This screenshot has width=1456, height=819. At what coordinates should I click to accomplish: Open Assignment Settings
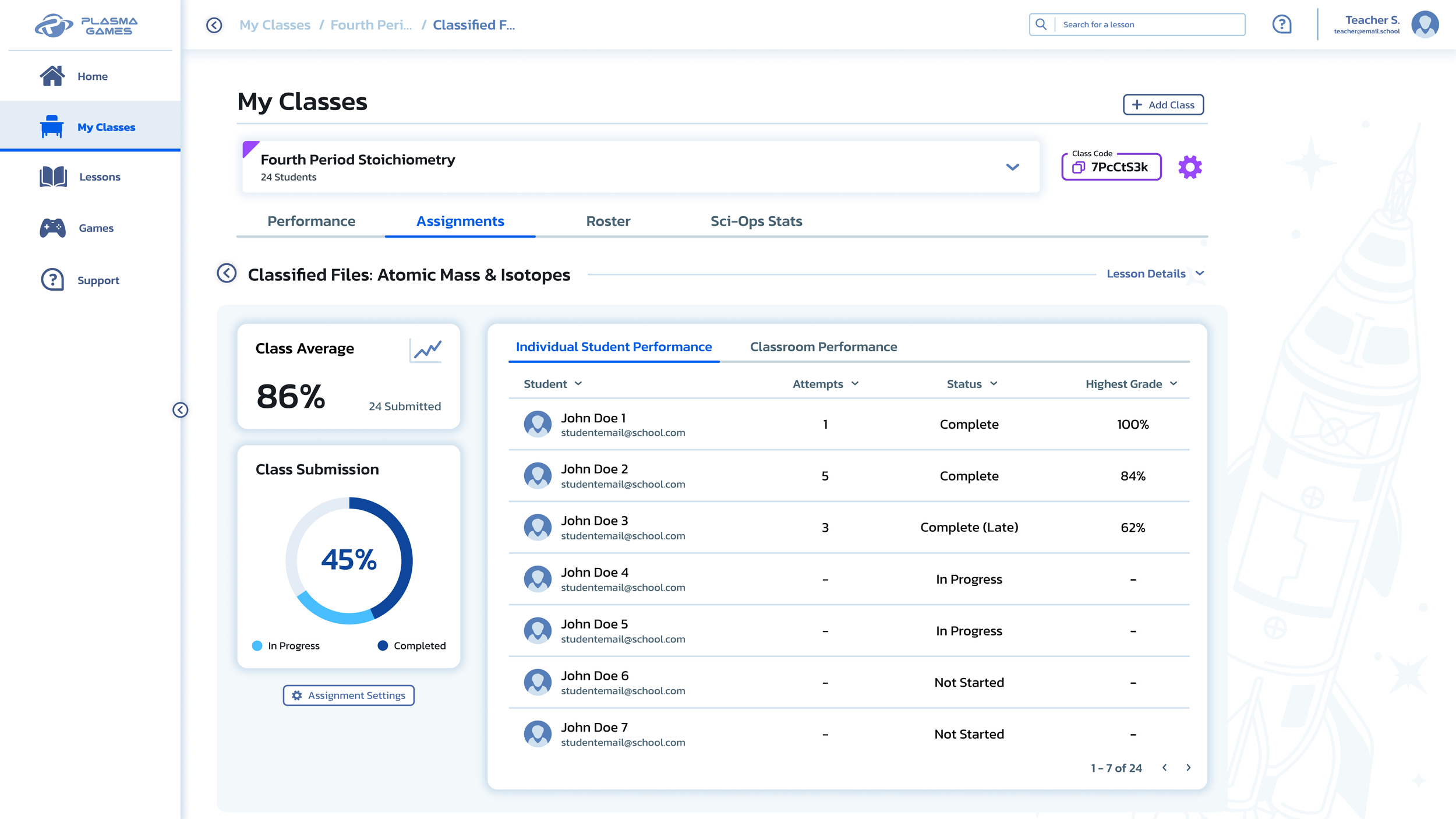(348, 696)
